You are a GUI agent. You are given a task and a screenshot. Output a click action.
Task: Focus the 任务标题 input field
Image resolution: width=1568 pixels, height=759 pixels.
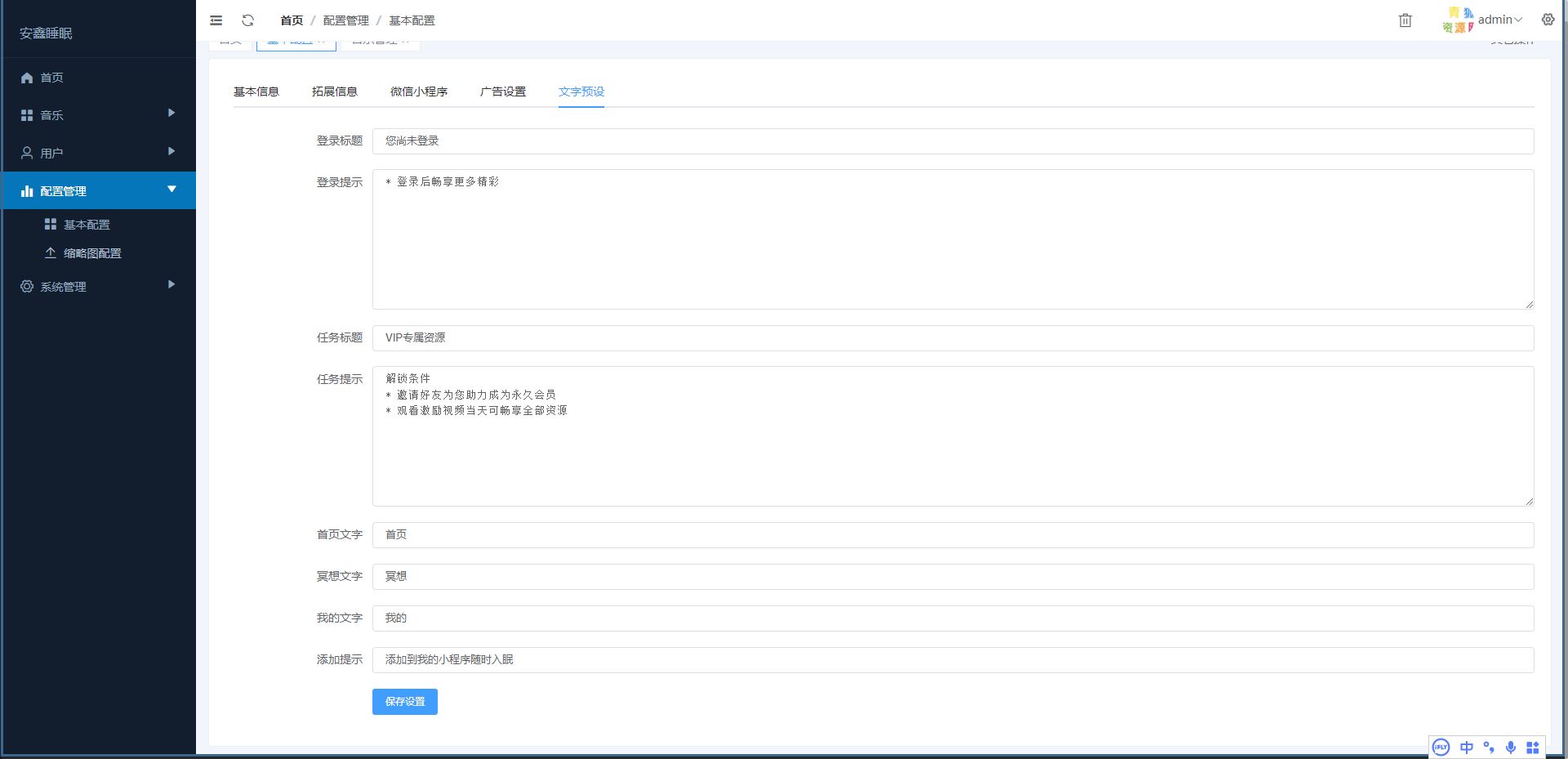953,338
